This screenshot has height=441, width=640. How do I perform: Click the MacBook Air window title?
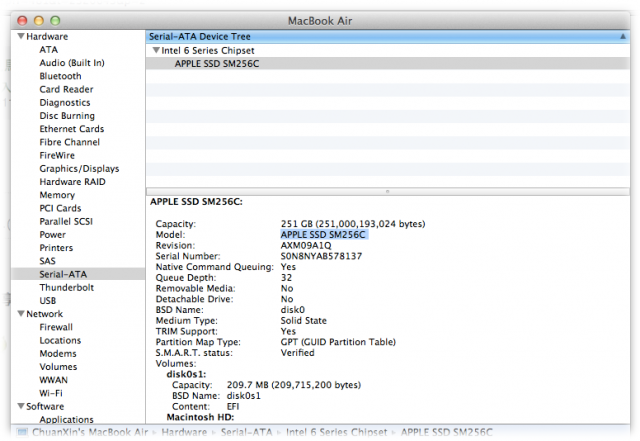point(320,21)
